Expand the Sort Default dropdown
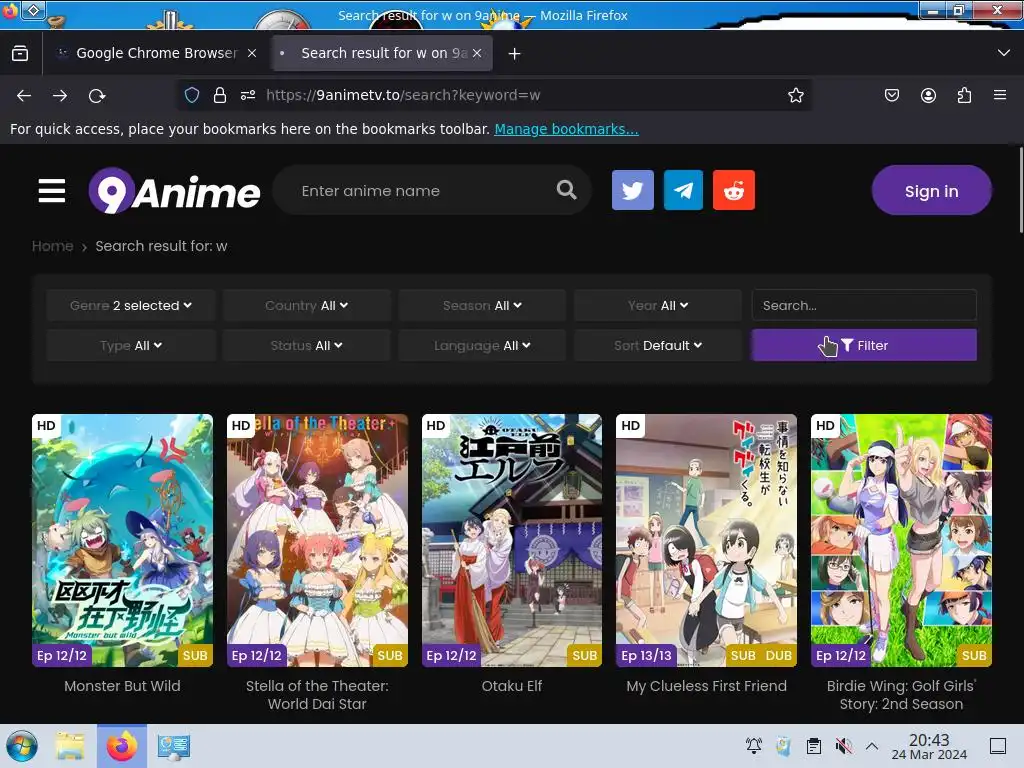The width and height of the screenshot is (1024, 768). pos(658,345)
